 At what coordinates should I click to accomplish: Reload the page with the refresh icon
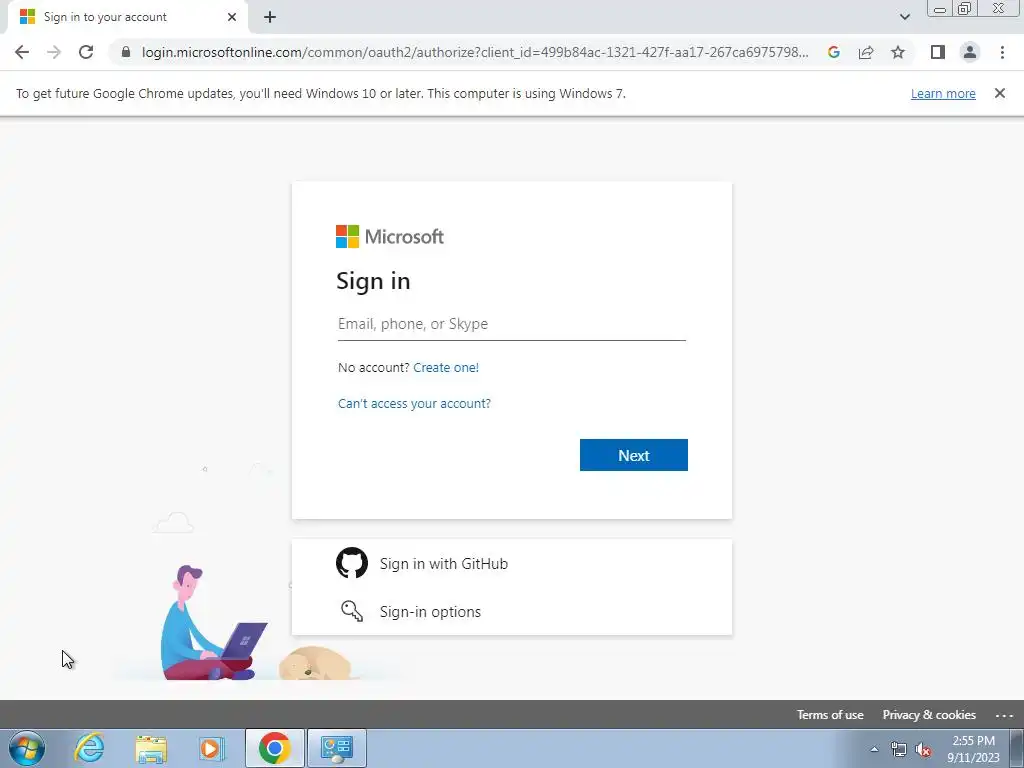coord(86,52)
